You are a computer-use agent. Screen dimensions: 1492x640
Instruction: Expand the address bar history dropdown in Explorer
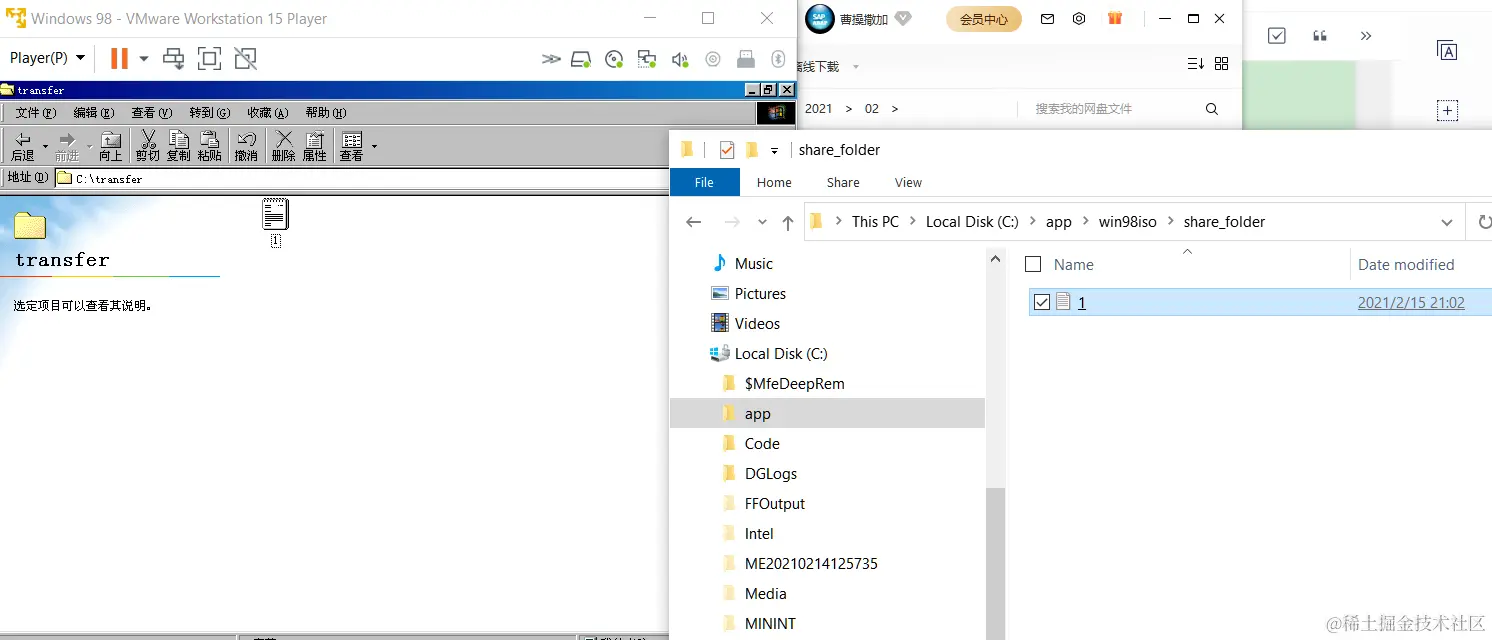(1447, 222)
